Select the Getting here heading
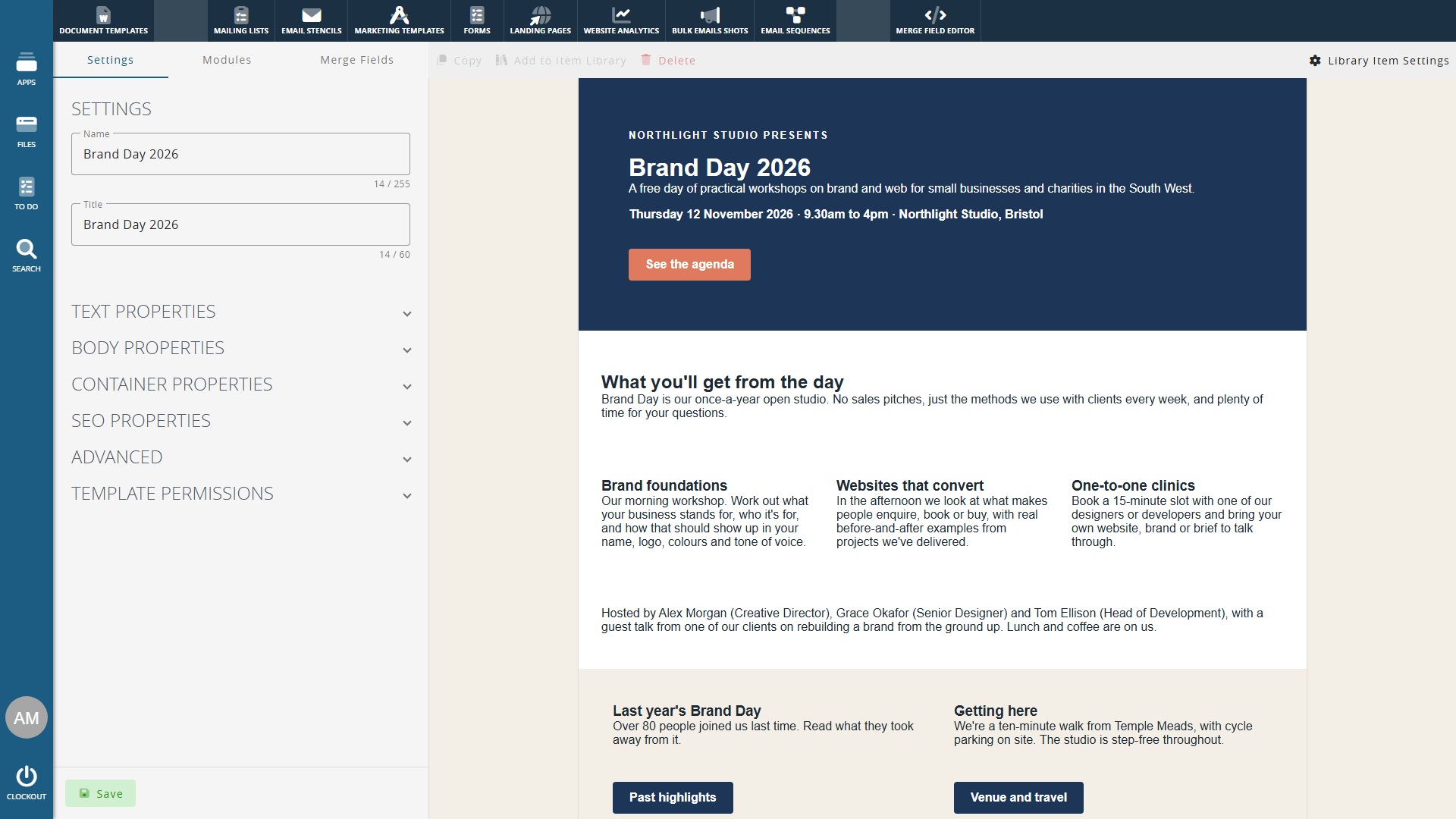This screenshot has width=1456, height=819. (996, 711)
